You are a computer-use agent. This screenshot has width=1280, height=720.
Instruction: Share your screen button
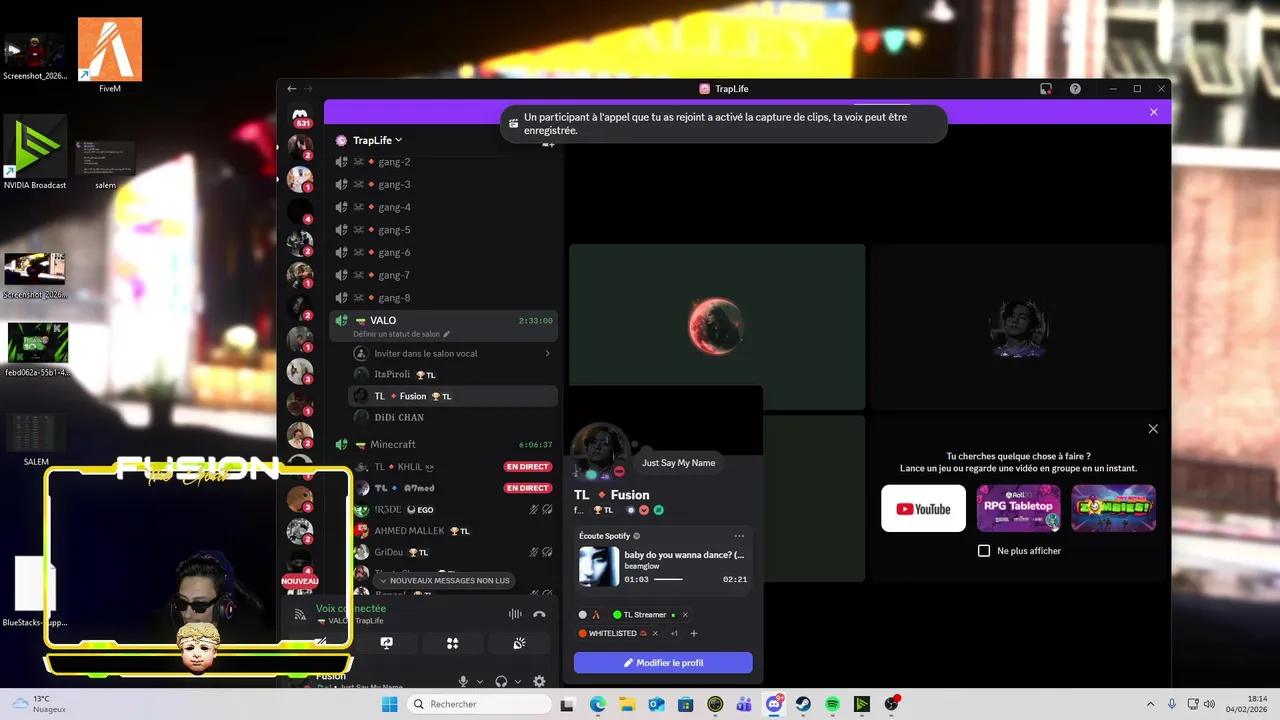(x=386, y=643)
